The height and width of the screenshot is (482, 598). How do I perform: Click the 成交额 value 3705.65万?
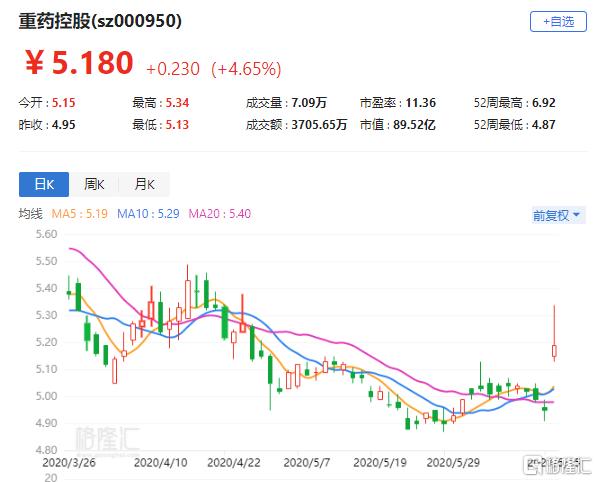coord(319,125)
